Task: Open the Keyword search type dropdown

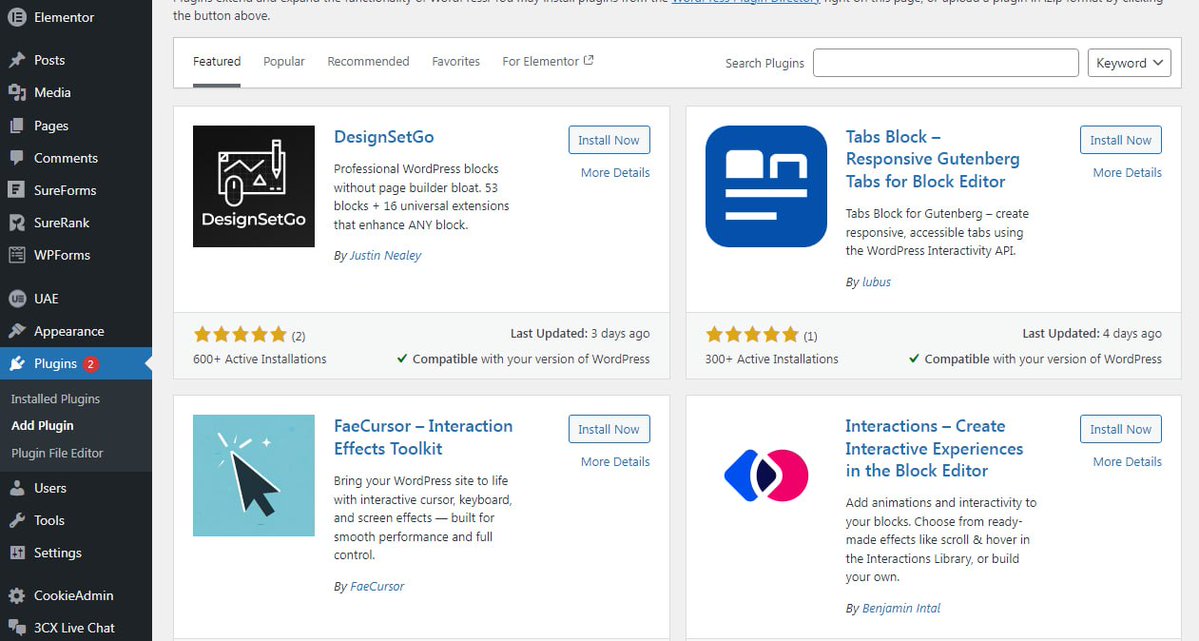Action: [1129, 63]
